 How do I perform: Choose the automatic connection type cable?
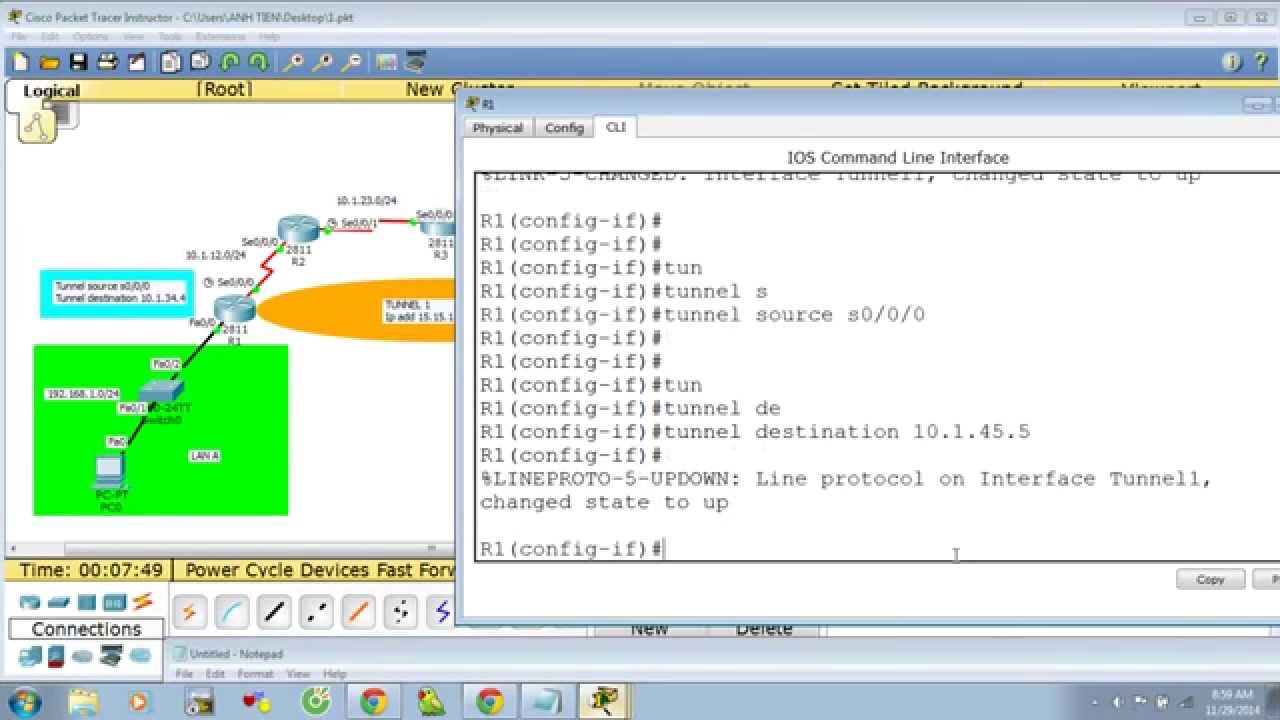pyautogui.click(x=189, y=611)
